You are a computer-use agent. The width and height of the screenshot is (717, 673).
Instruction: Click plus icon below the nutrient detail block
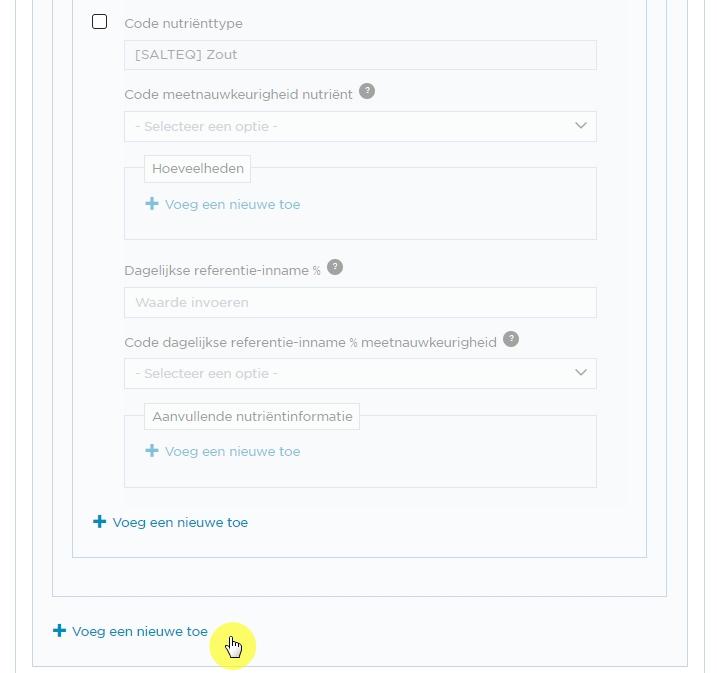click(x=100, y=522)
